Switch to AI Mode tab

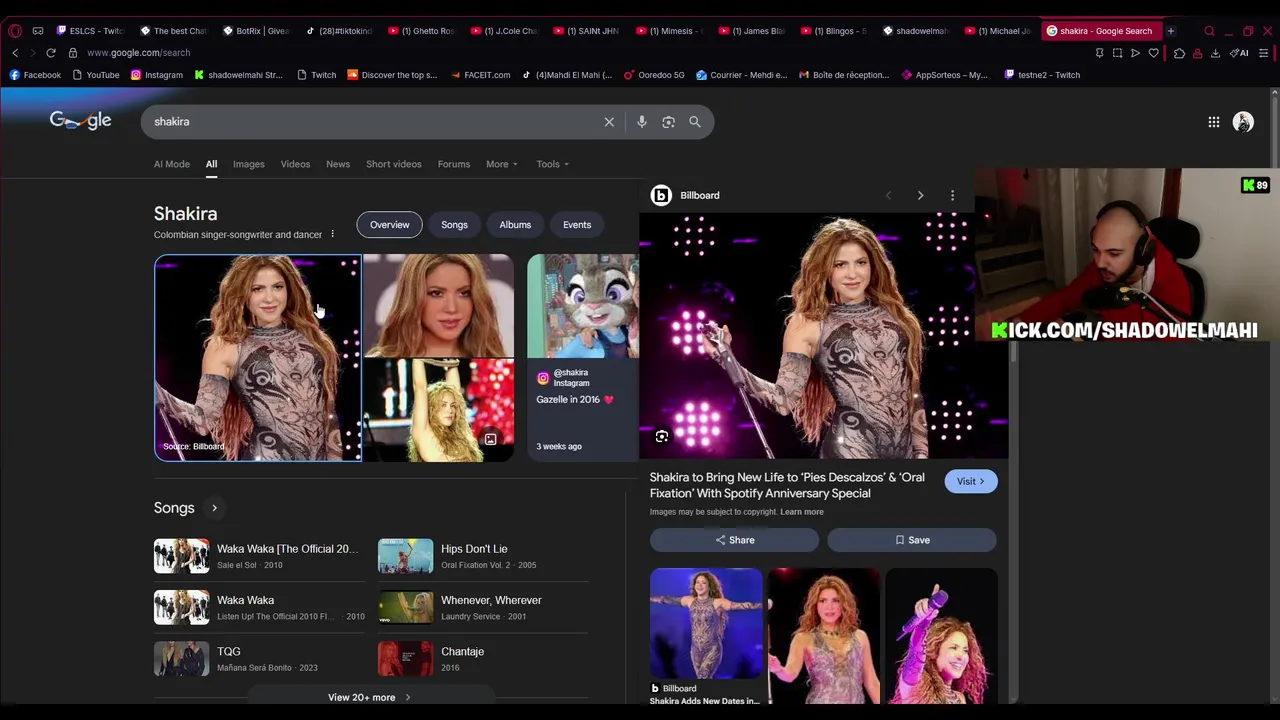172,164
